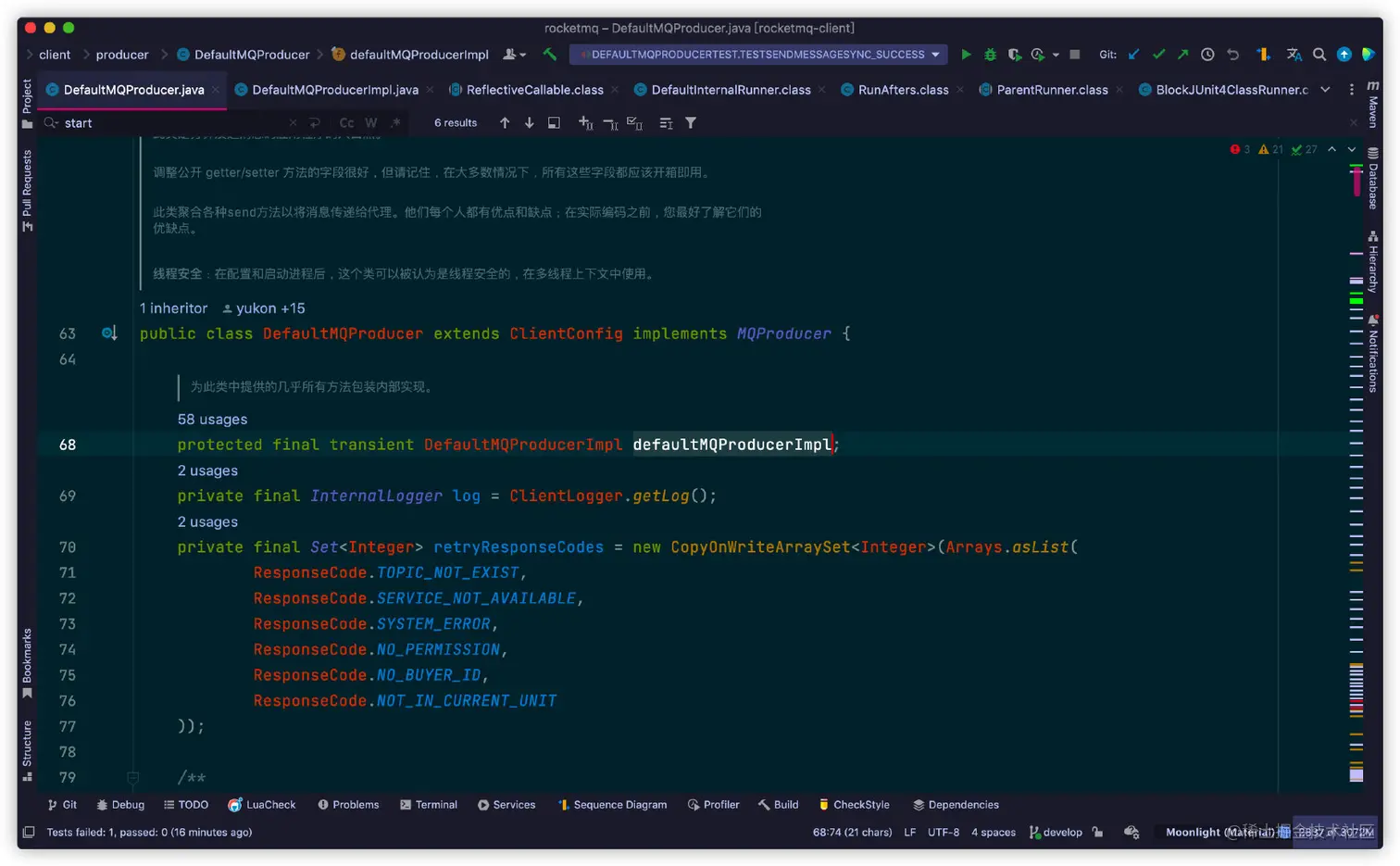Run with Profiler icon

pyautogui.click(x=1038, y=55)
